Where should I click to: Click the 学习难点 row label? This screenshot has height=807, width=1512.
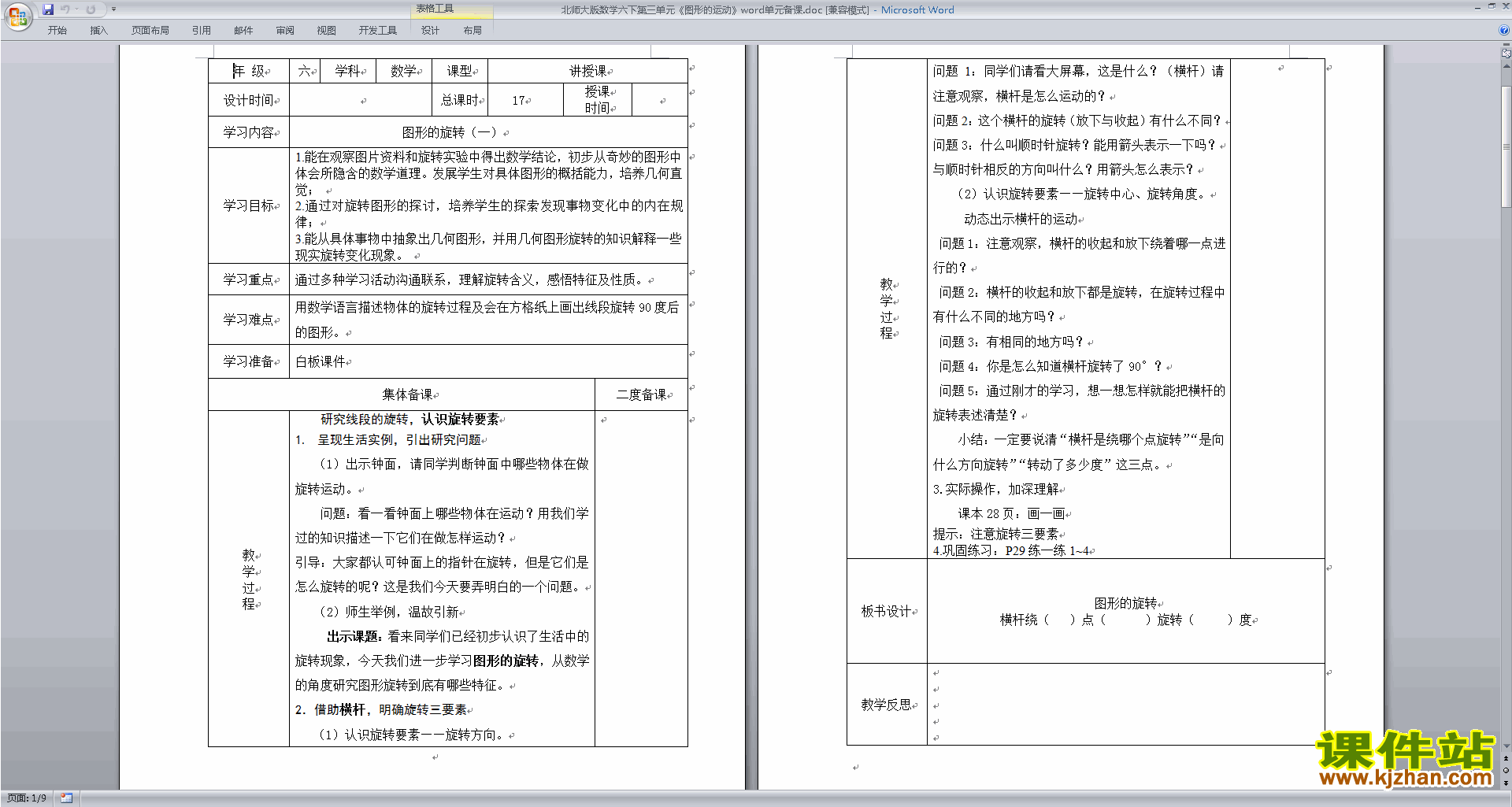pyautogui.click(x=249, y=320)
